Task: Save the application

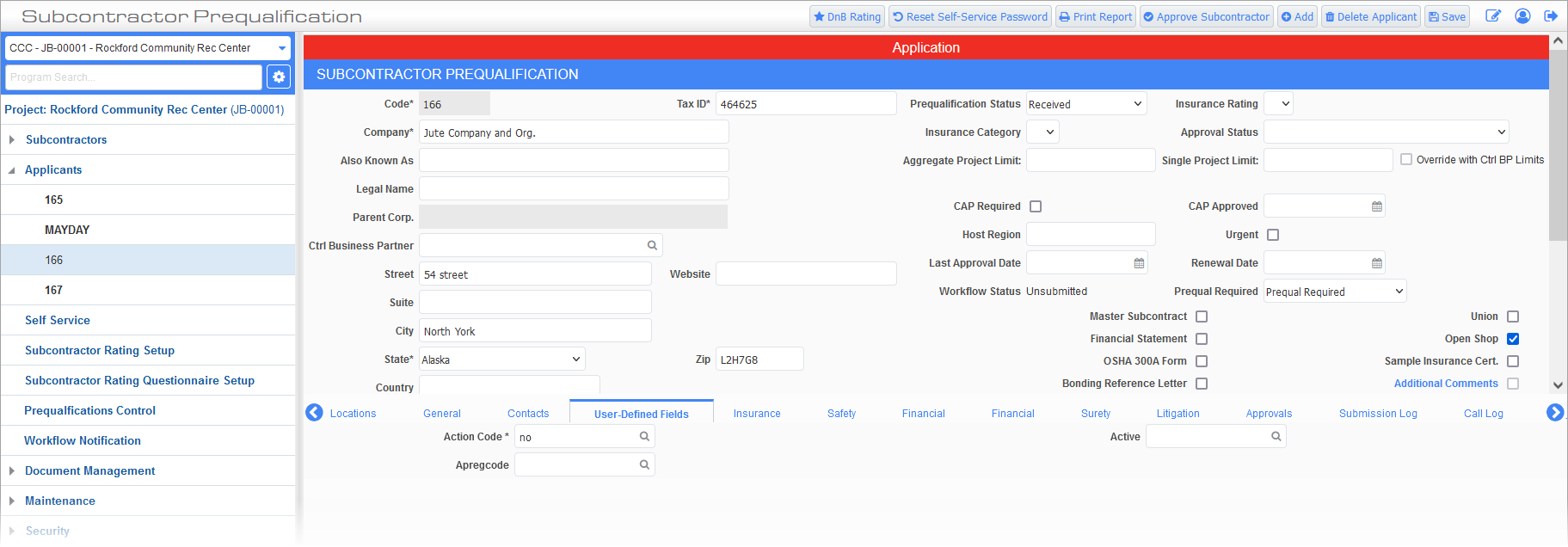Action: [1448, 16]
